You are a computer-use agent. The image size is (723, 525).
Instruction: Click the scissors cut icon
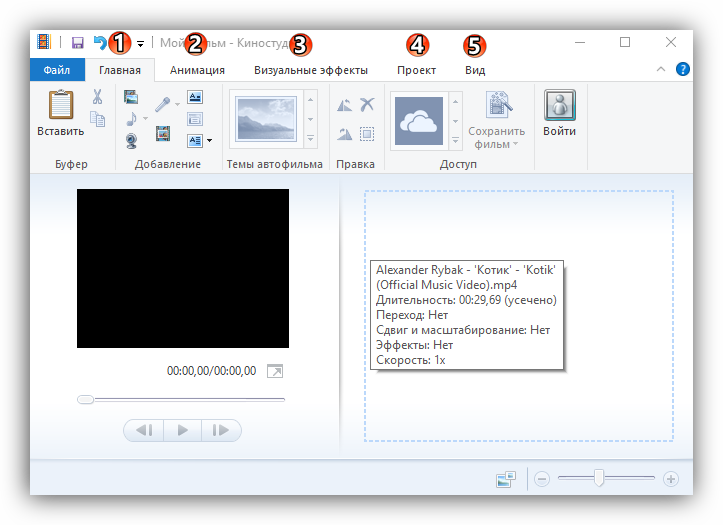tap(98, 97)
